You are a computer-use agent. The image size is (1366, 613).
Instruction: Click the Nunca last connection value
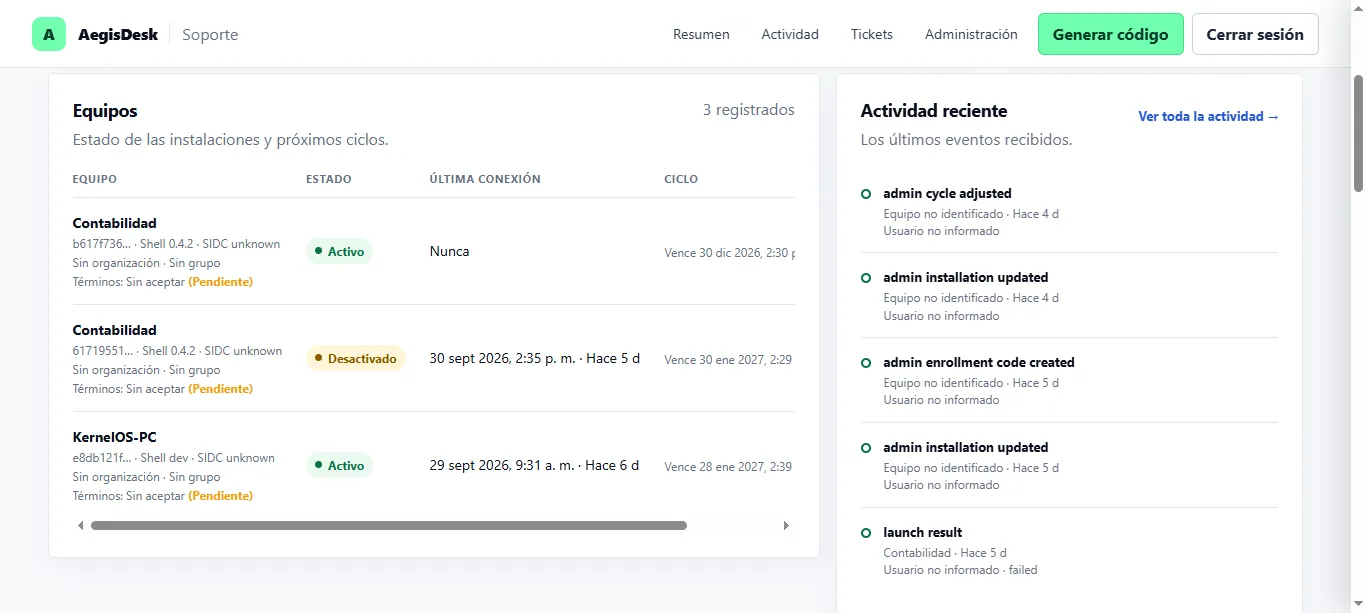pyautogui.click(x=450, y=252)
